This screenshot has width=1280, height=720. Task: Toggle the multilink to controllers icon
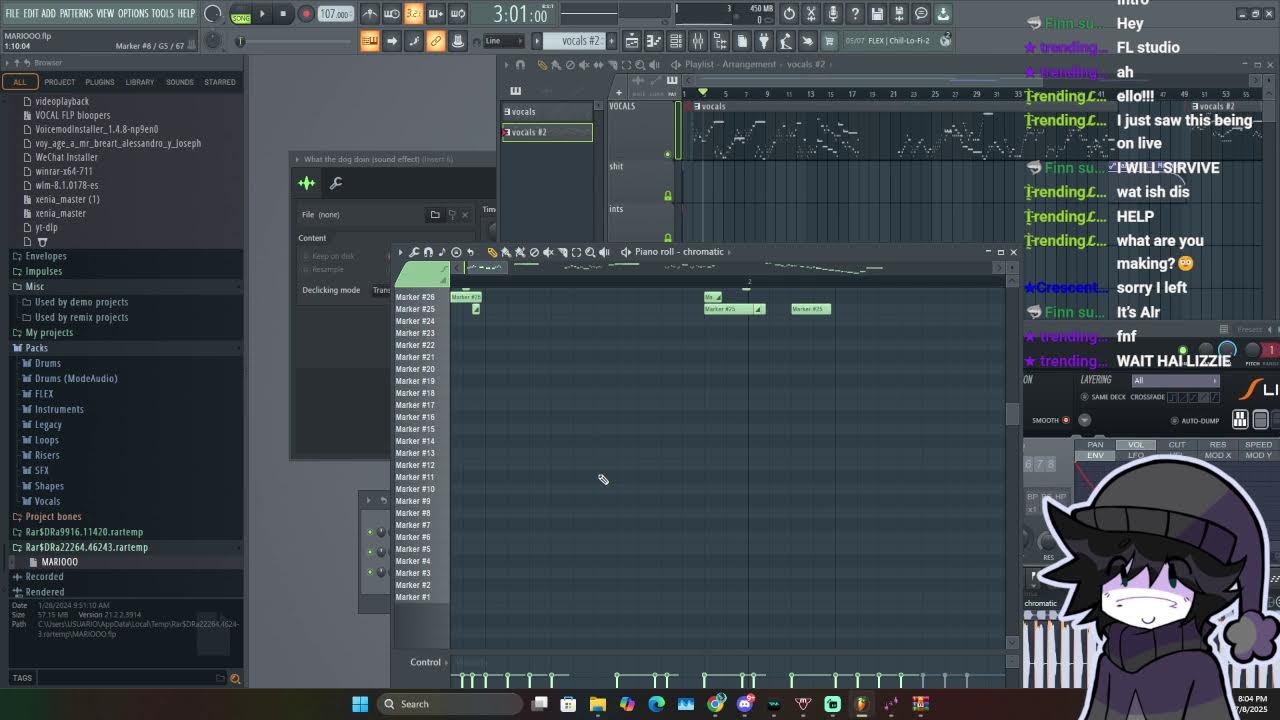click(x=436, y=41)
